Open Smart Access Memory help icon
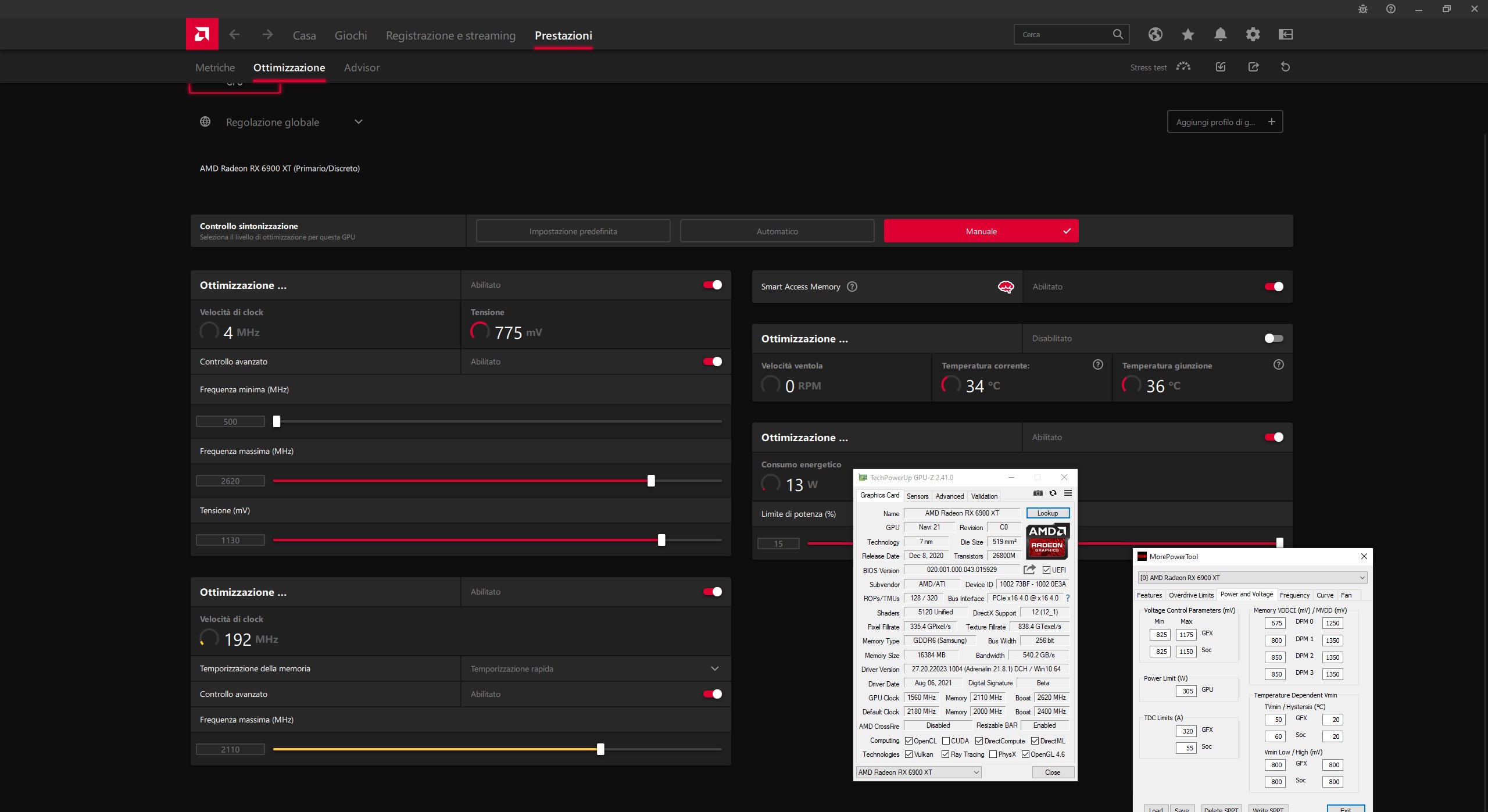The image size is (1488, 812). click(x=852, y=287)
